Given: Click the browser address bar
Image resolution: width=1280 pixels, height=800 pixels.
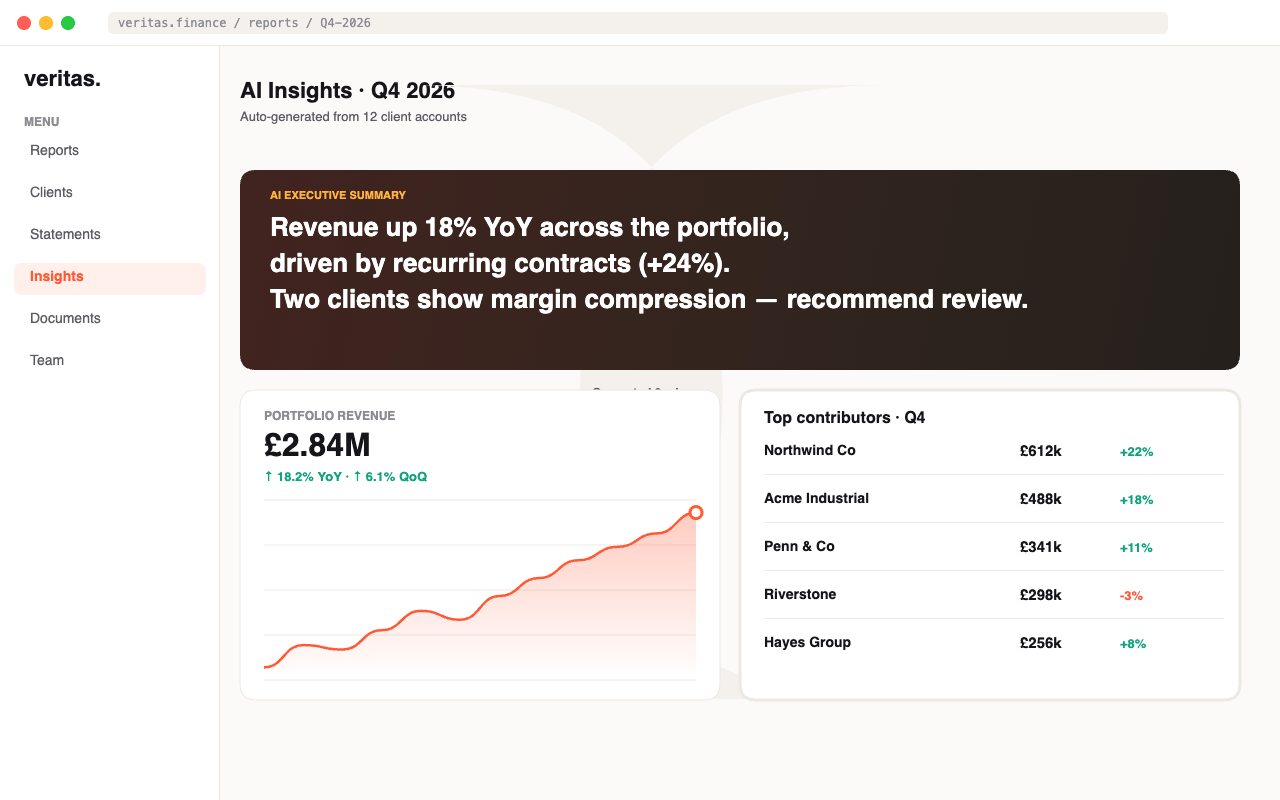Looking at the screenshot, I should (638, 23).
